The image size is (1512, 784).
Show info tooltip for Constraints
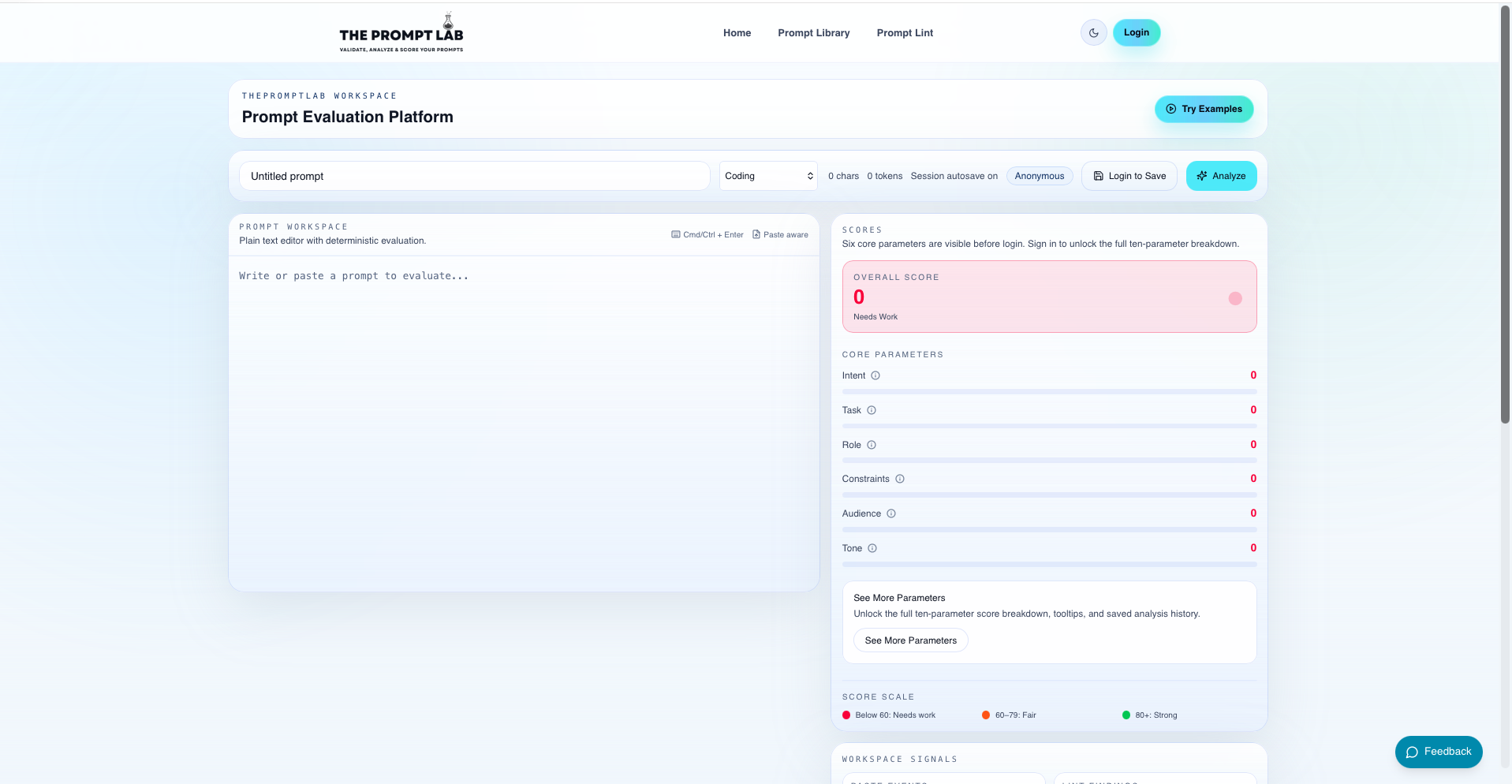click(x=899, y=479)
